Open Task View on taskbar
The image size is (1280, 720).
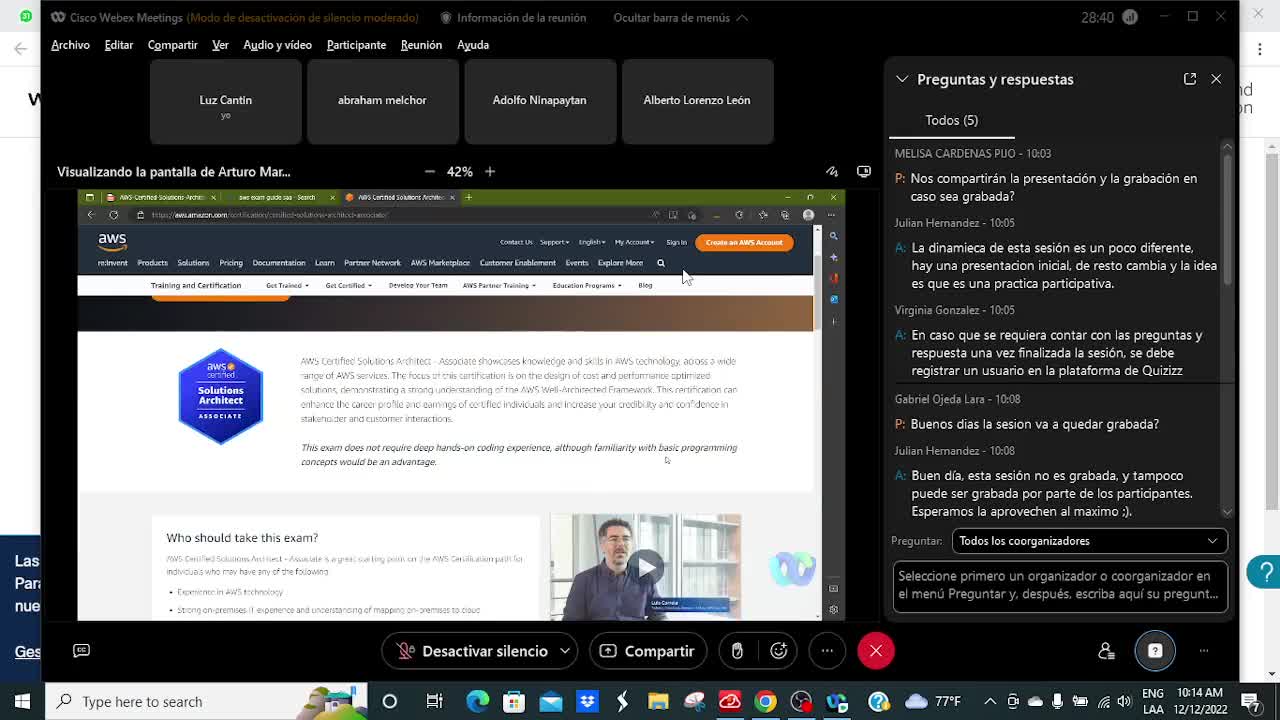point(434,701)
